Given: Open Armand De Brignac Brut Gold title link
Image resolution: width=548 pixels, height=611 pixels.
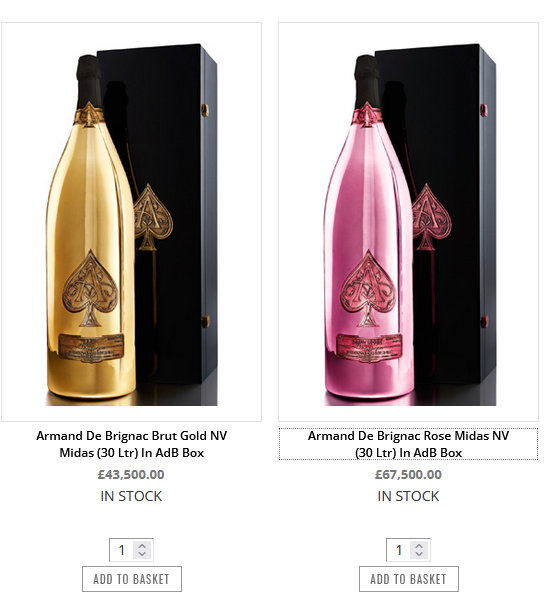Looking at the screenshot, I should click(132, 444).
